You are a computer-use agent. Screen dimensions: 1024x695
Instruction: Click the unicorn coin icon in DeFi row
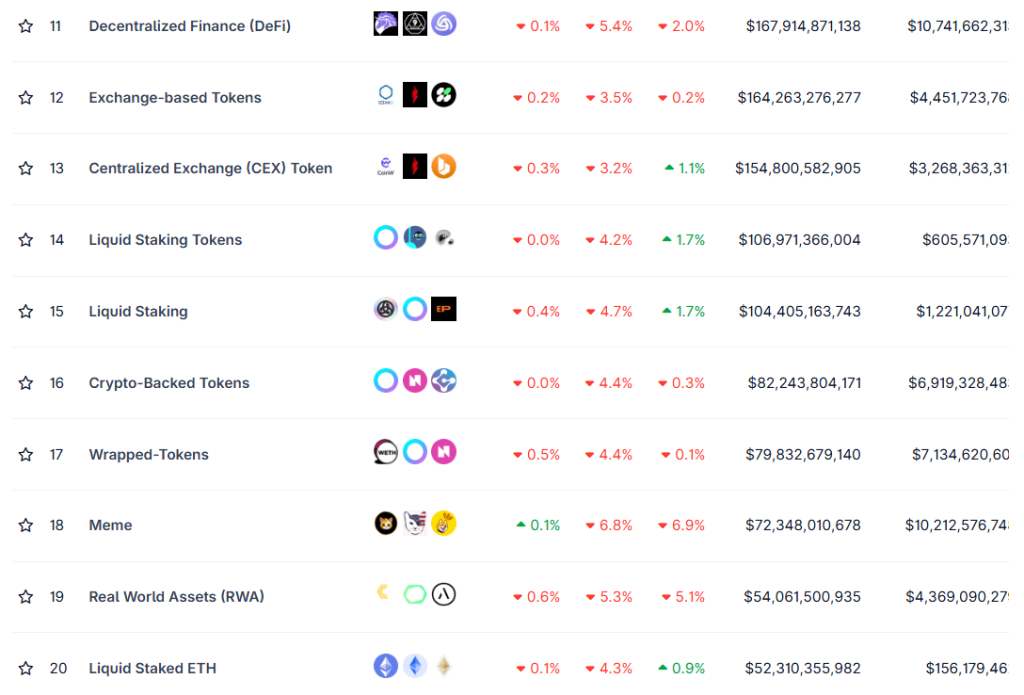[386, 24]
